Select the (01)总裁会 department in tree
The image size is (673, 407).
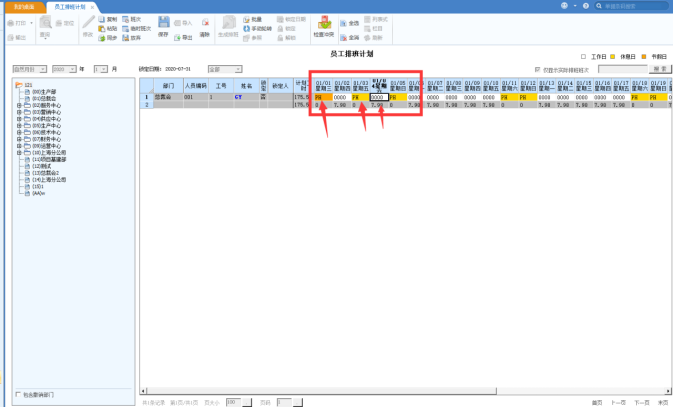coord(46,98)
